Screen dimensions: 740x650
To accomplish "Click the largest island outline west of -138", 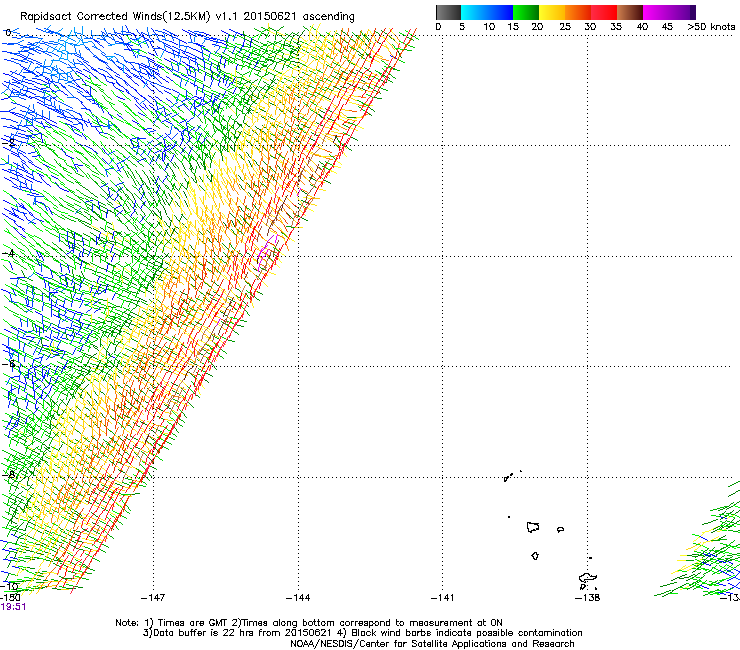I will pos(533,527).
